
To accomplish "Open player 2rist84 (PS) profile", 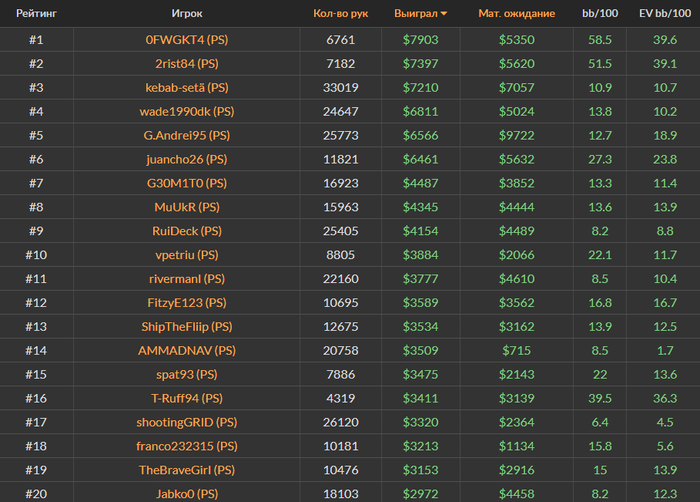I will 187,64.
